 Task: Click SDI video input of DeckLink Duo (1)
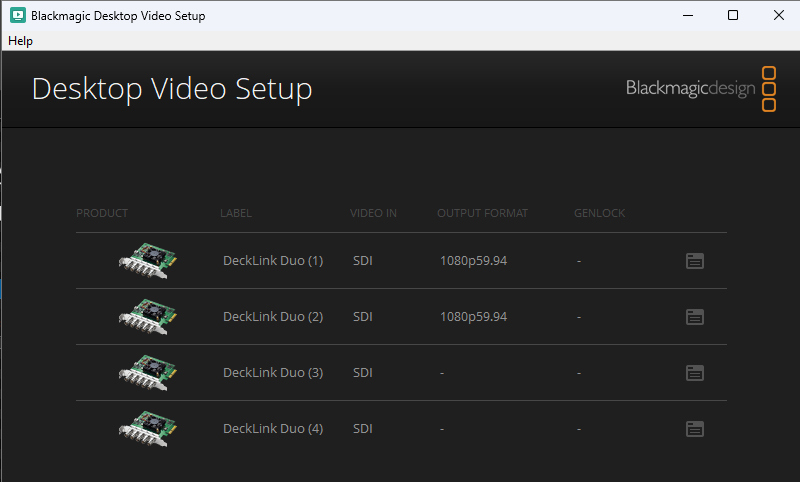coord(363,261)
